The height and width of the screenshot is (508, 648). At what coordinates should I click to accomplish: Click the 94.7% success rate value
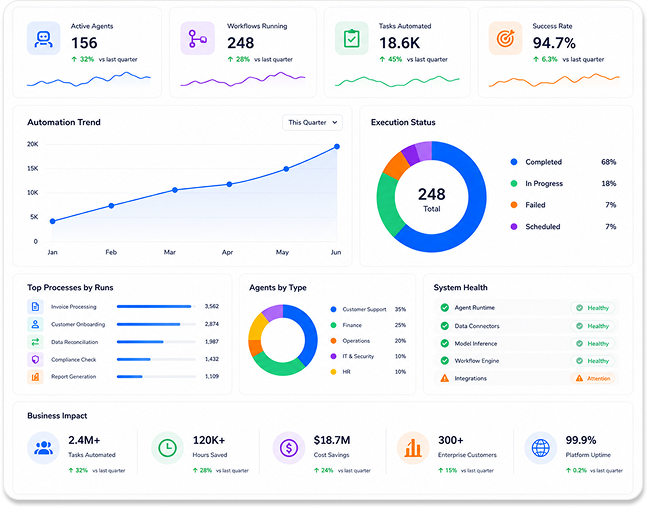tap(554, 43)
